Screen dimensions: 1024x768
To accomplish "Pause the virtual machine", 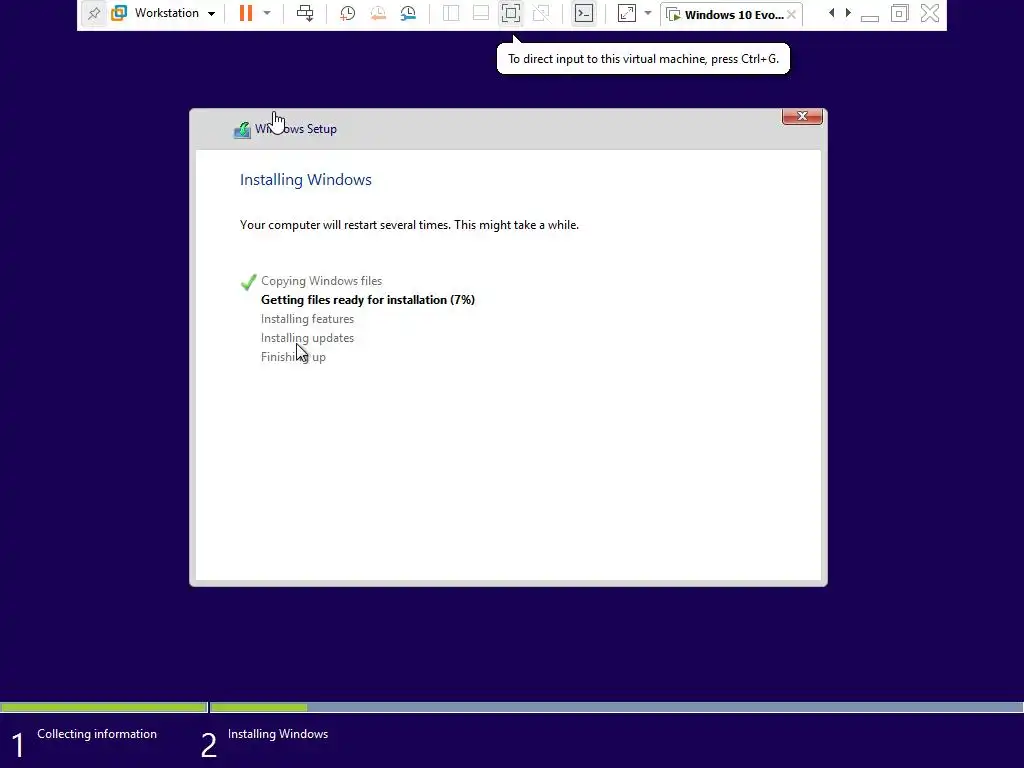I will [246, 13].
